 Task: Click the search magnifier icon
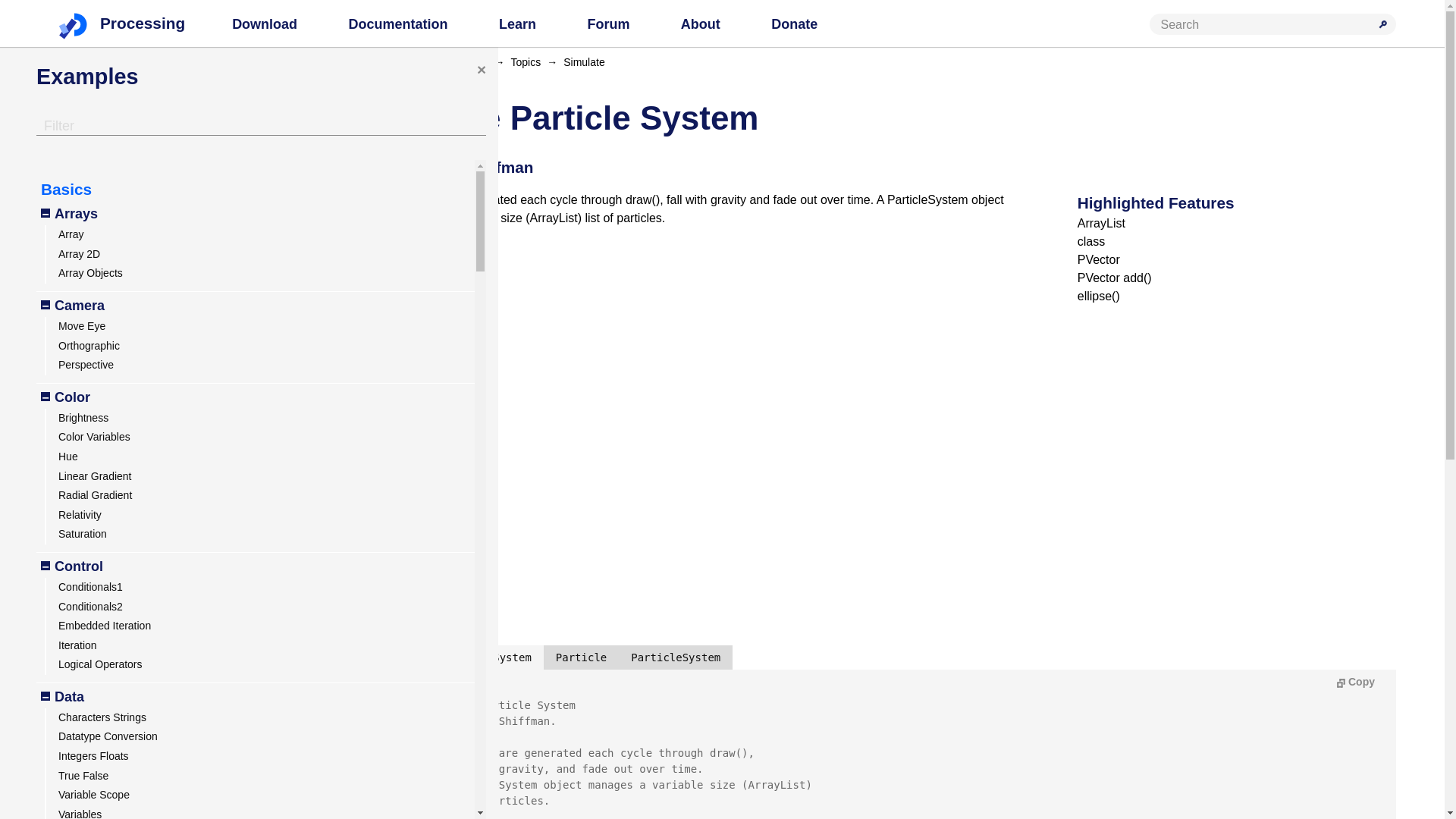click(1382, 24)
